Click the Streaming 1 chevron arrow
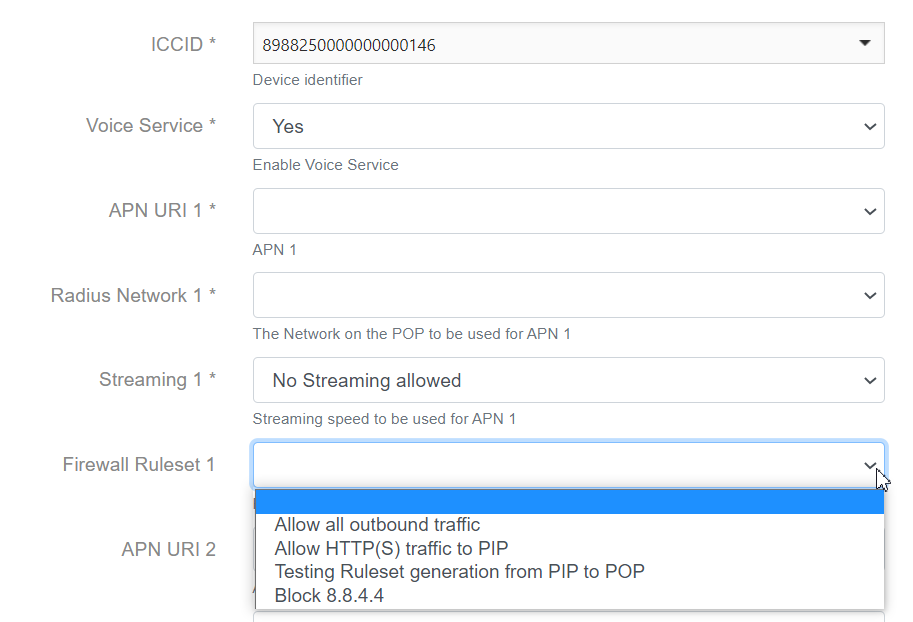Viewport: 913px width, 622px height. [x=868, y=381]
